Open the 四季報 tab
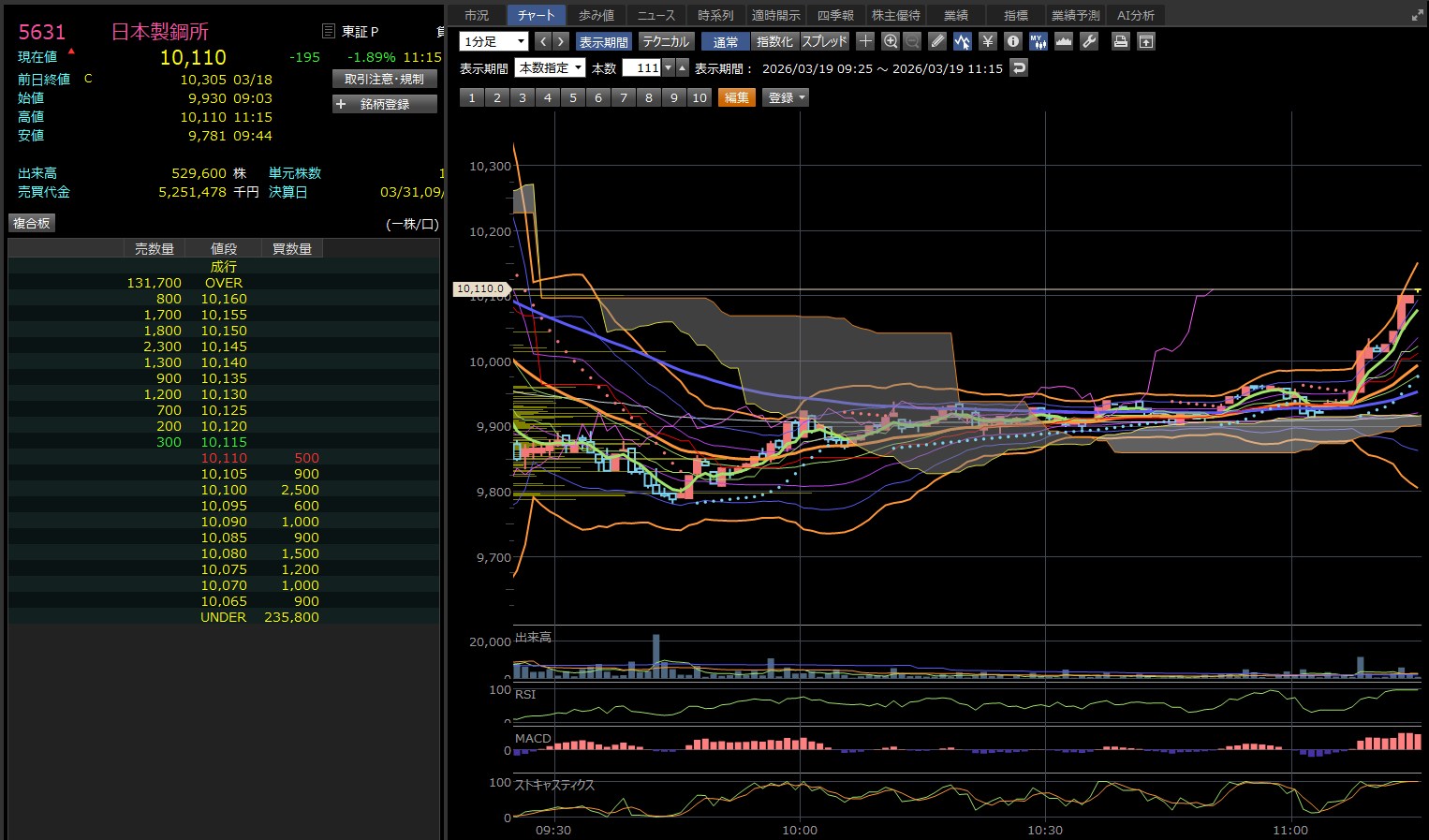 (835, 15)
